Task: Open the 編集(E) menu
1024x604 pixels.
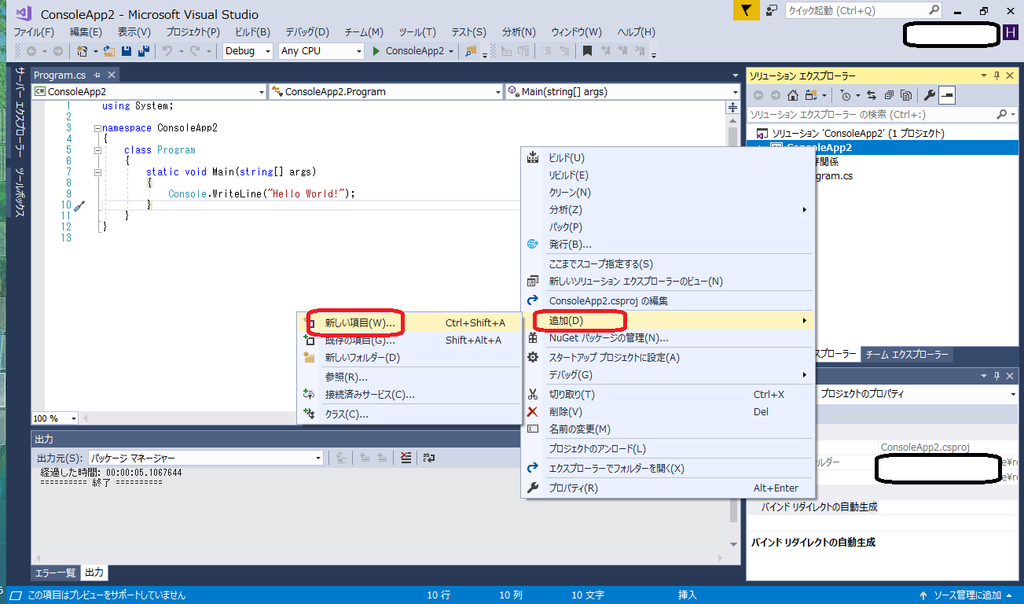Action: [x=86, y=32]
